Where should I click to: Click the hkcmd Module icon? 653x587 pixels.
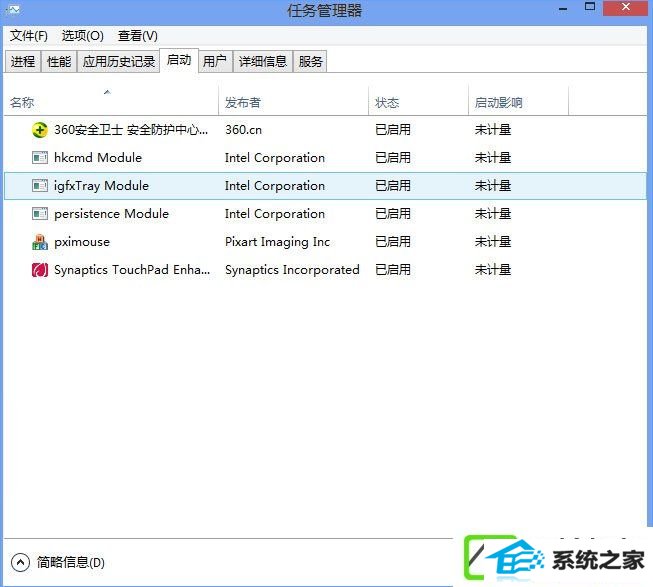click(x=40, y=158)
